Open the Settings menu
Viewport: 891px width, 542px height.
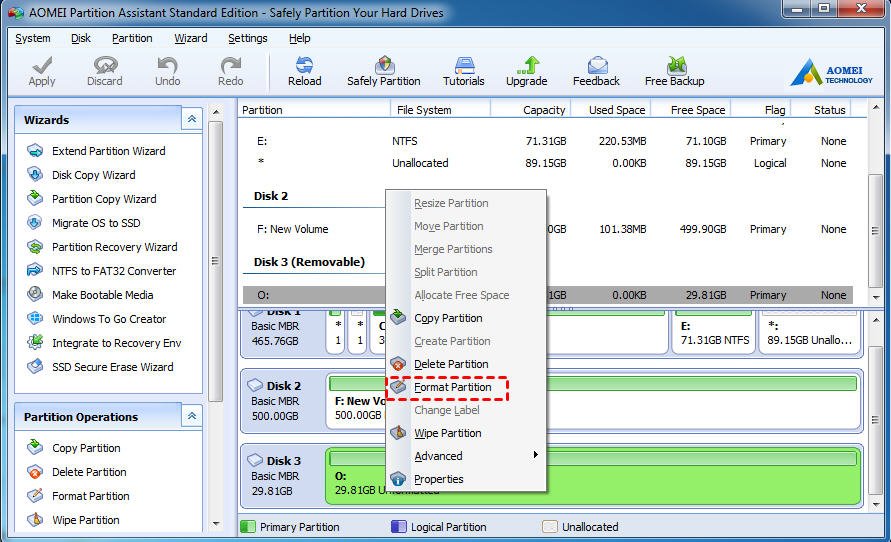click(248, 38)
